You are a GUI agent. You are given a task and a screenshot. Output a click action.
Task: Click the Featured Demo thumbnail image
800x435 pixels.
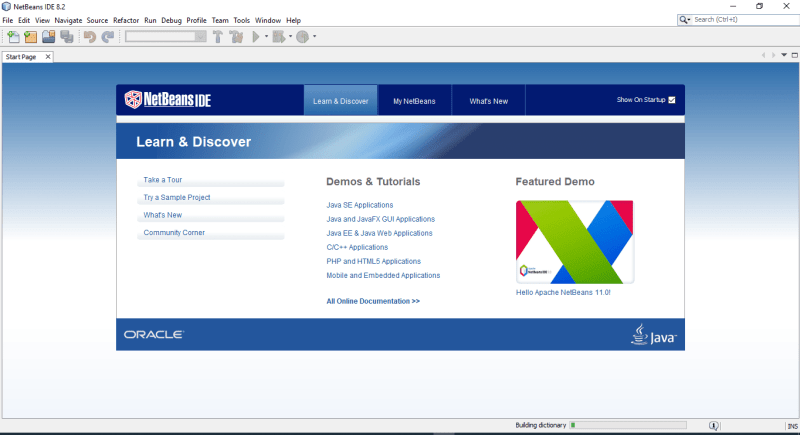coord(574,242)
